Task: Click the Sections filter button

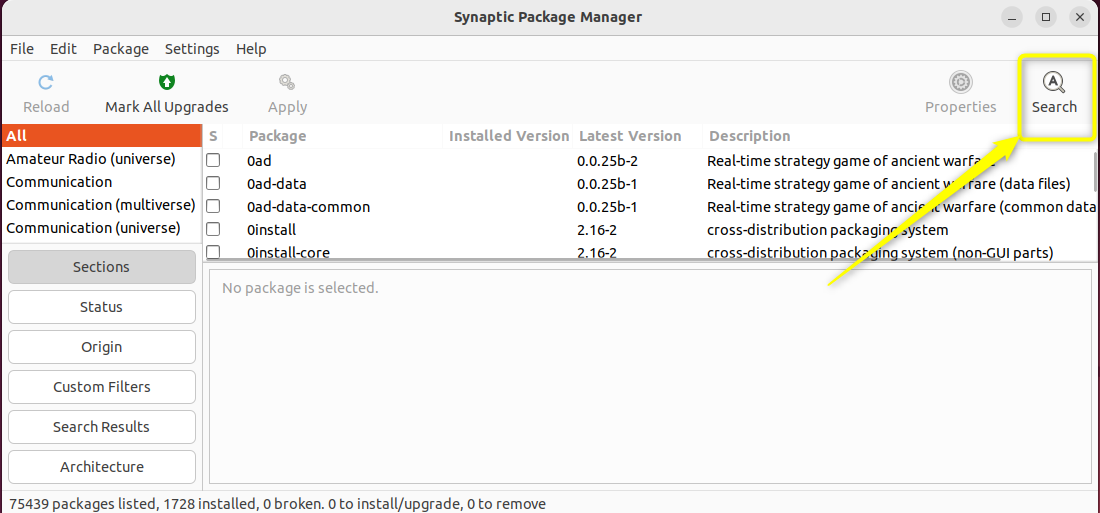Action: pos(102,267)
